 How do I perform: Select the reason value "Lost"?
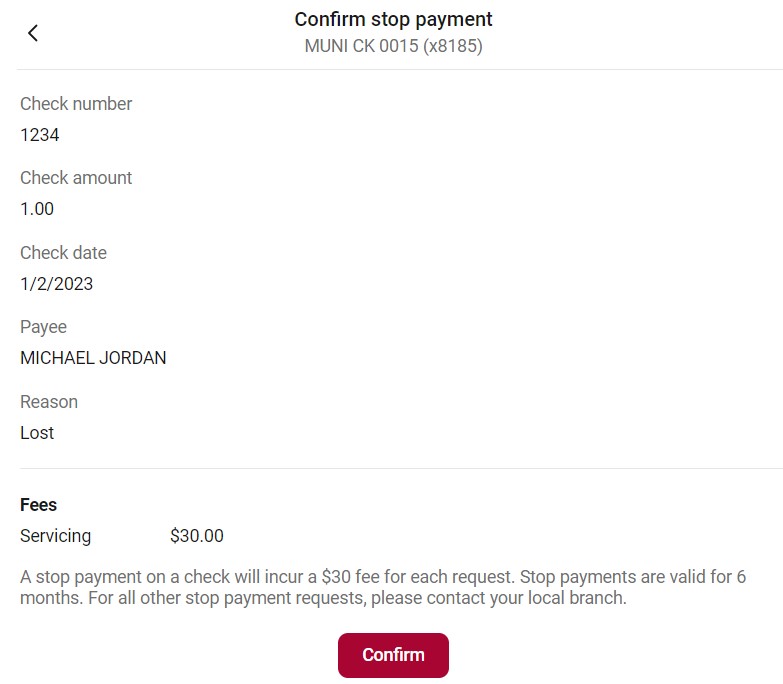coord(37,433)
